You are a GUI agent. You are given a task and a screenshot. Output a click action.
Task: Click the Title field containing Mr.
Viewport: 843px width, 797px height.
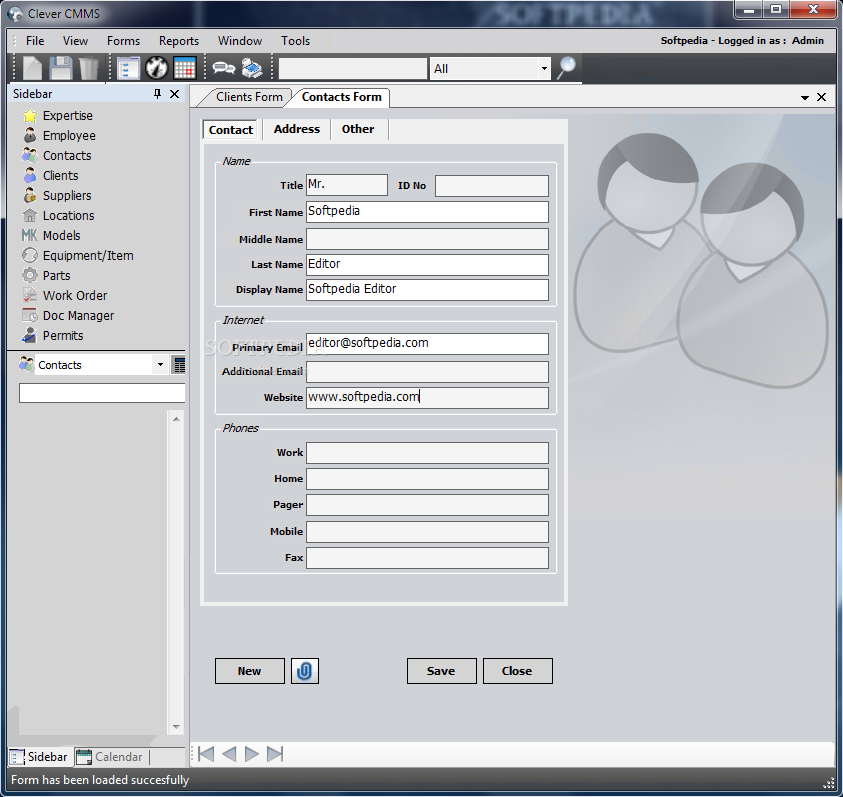(346, 184)
